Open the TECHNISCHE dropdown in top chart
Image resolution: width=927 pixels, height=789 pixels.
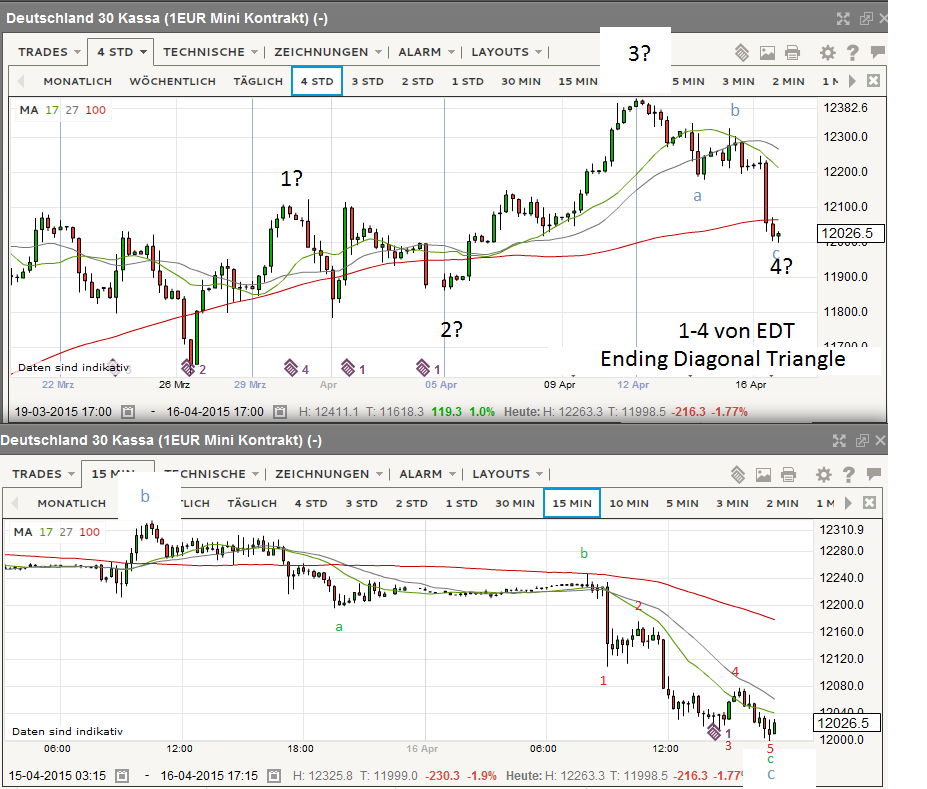click(x=210, y=52)
